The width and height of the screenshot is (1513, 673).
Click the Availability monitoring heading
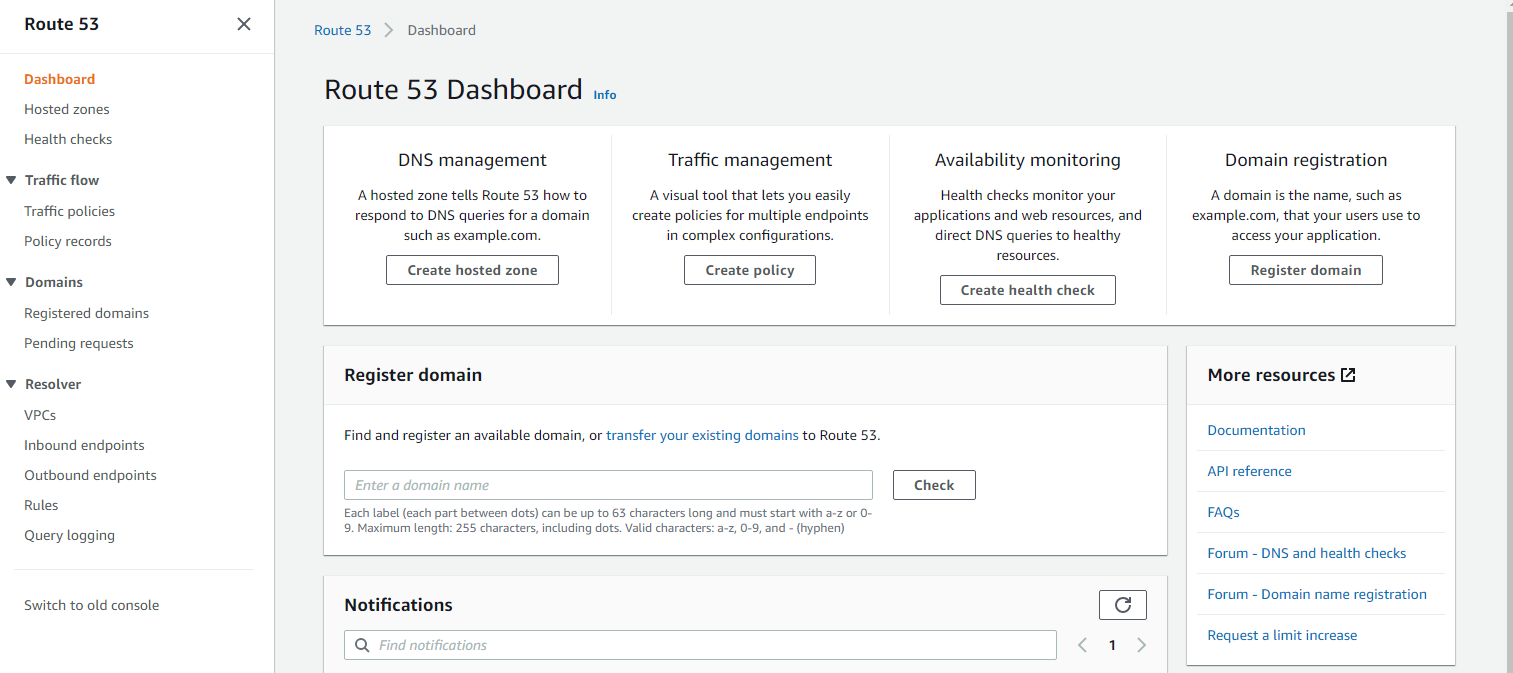pos(1028,160)
